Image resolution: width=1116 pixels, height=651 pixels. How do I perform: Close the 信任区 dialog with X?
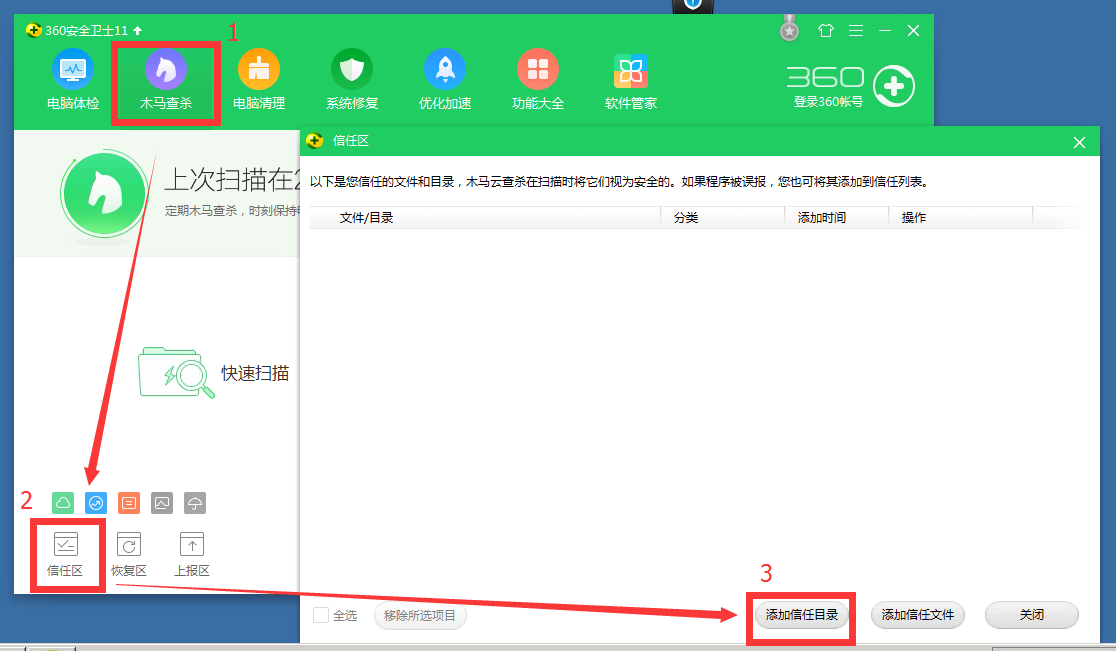pos(1079,142)
